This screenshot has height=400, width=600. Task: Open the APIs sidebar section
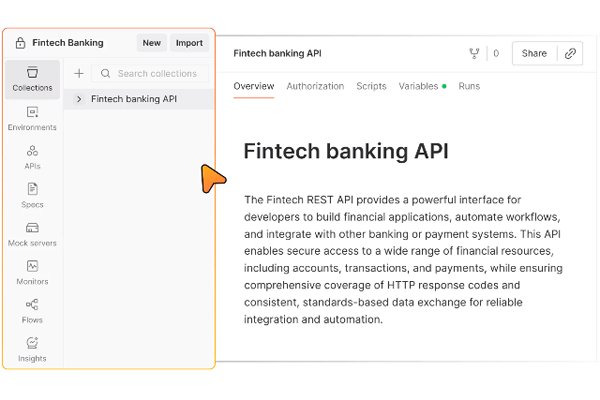(x=33, y=157)
